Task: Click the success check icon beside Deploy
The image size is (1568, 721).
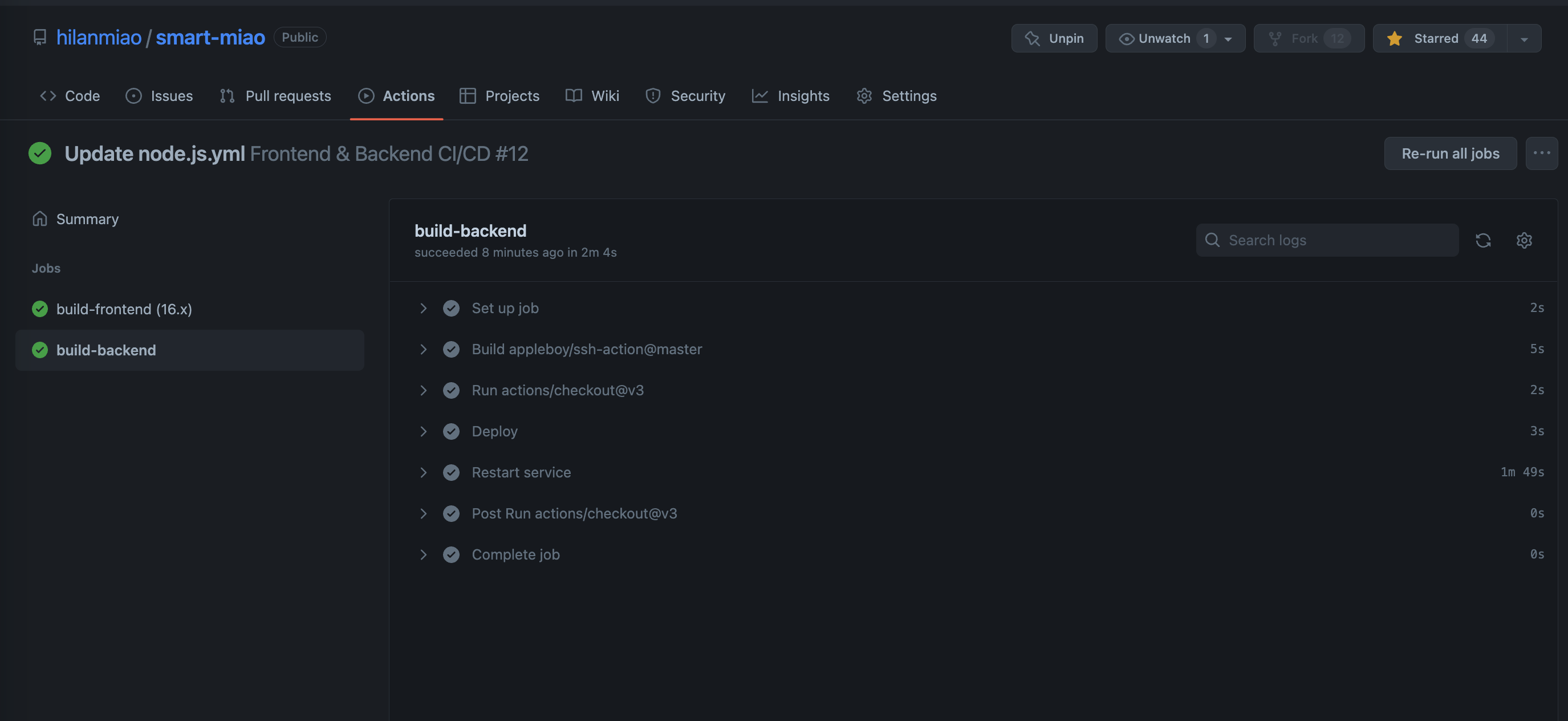Action: (x=451, y=431)
